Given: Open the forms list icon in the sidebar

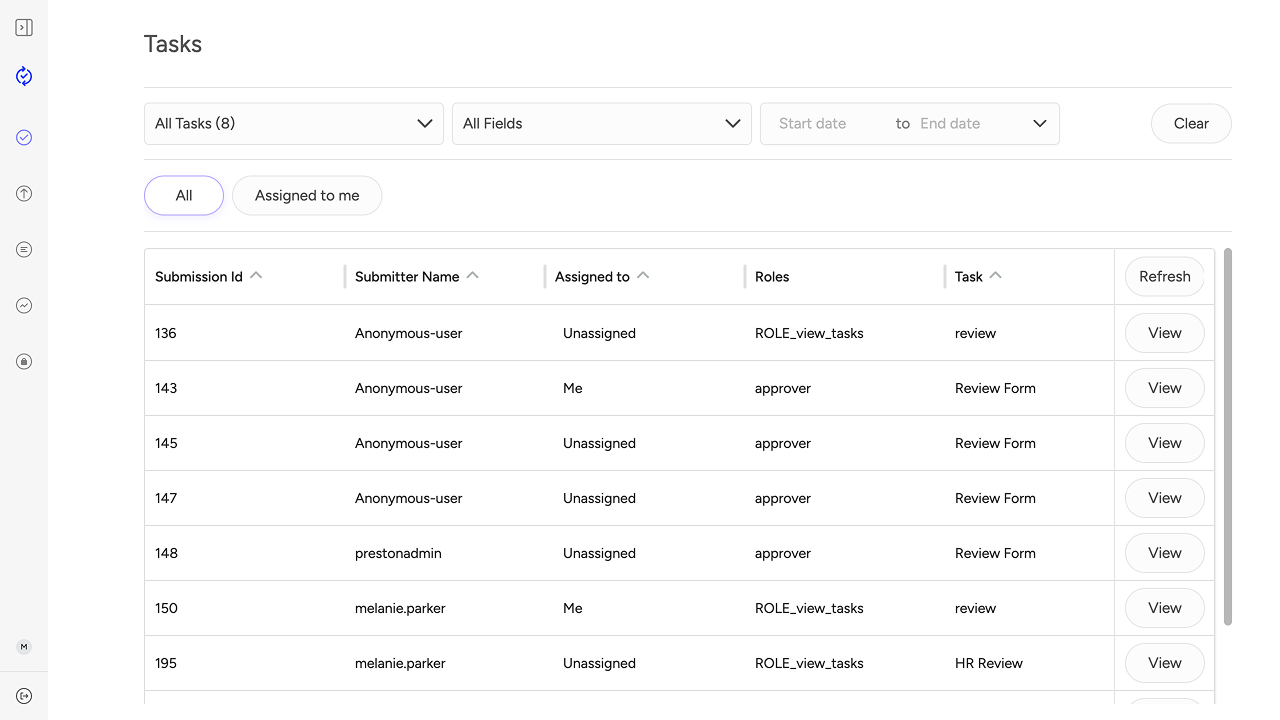Looking at the screenshot, I should coord(24,250).
